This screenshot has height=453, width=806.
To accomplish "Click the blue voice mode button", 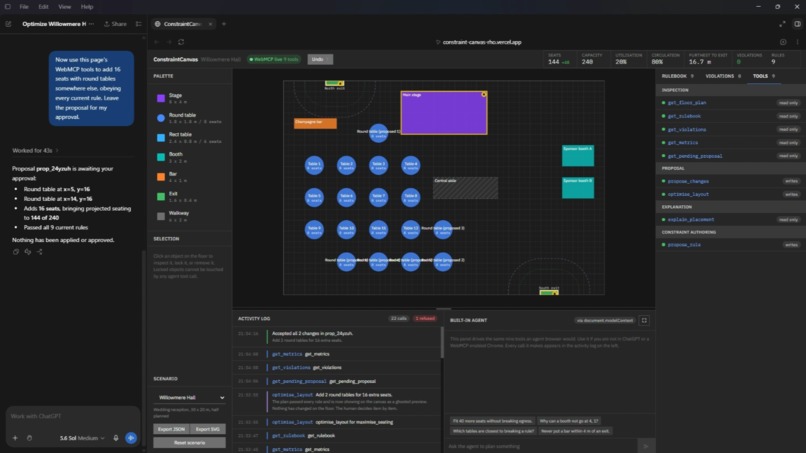I will pyautogui.click(x=131, y=438).
